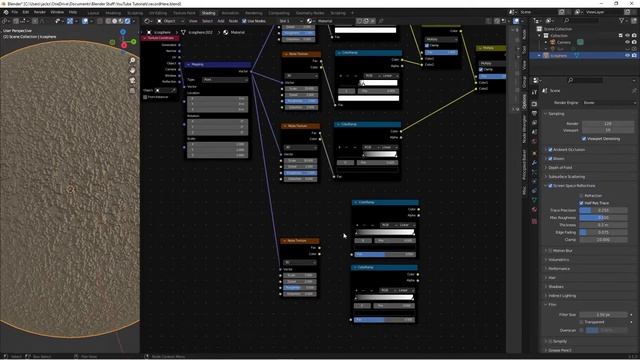Click the viewport pan hand gizmo
The width and height of the screenshot is (640, 360).
[x=132, y=70]
